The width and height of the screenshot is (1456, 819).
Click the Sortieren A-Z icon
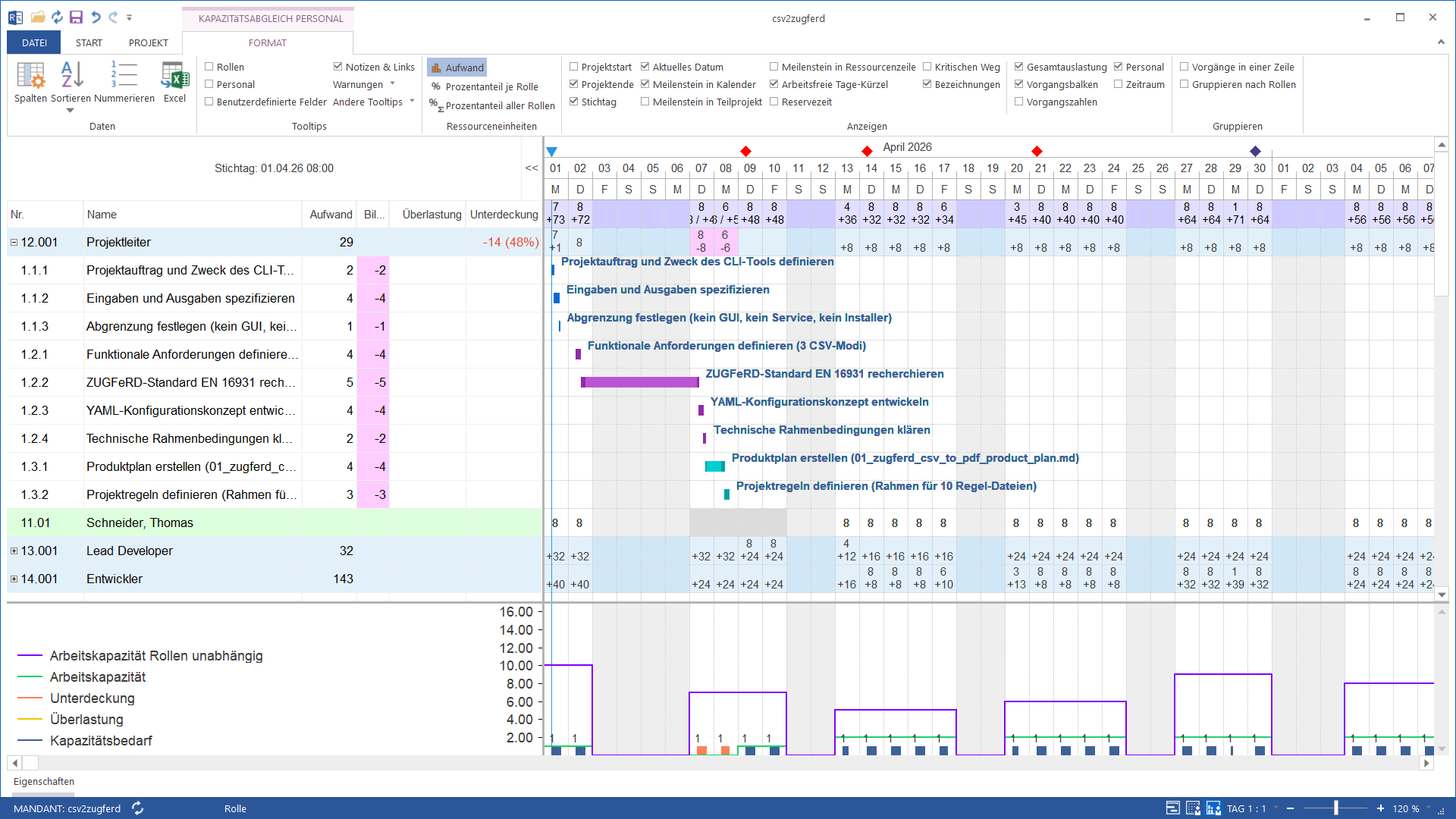pyautogui.click(x=71, y=82)
